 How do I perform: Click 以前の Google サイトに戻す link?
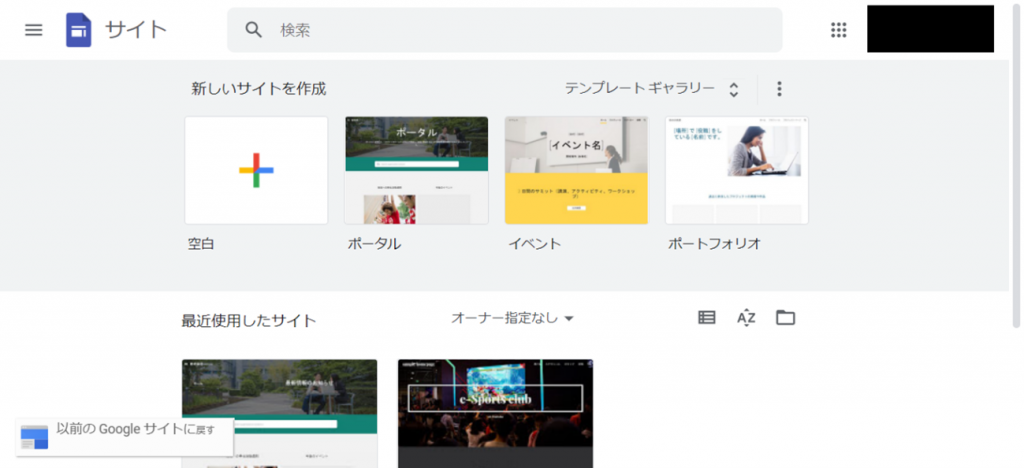136,429
